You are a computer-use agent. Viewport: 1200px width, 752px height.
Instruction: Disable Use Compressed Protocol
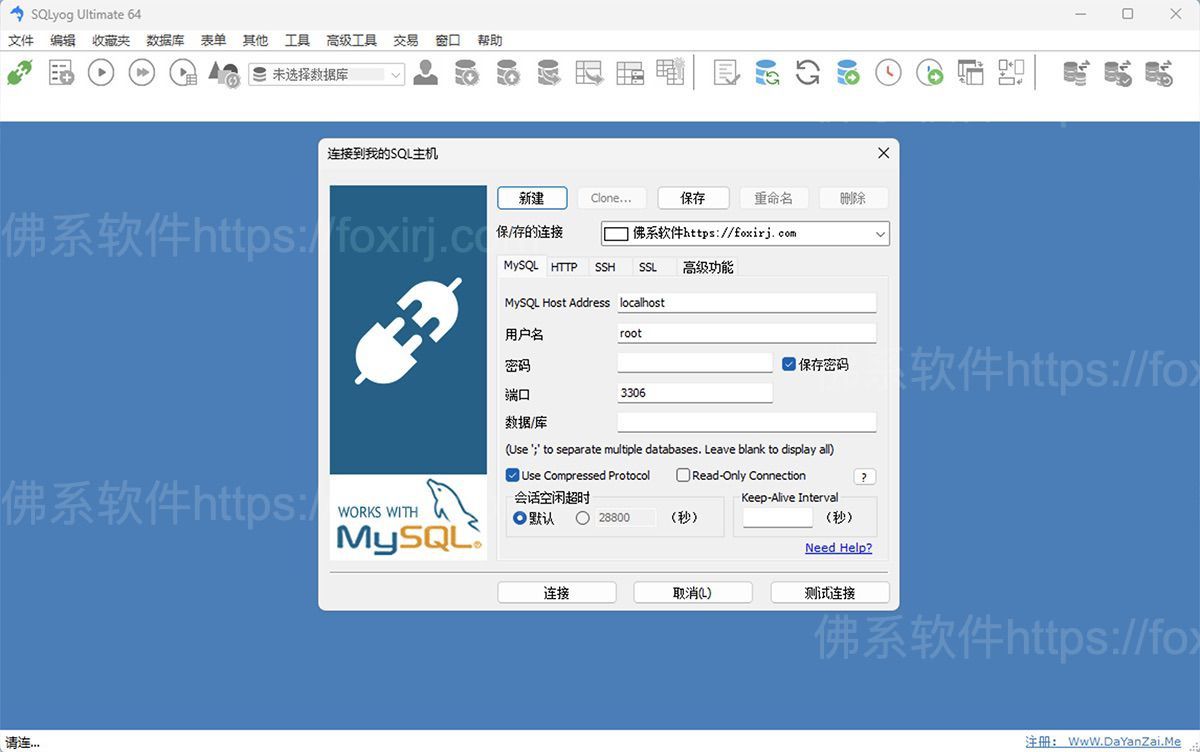[x=513, y=475]
